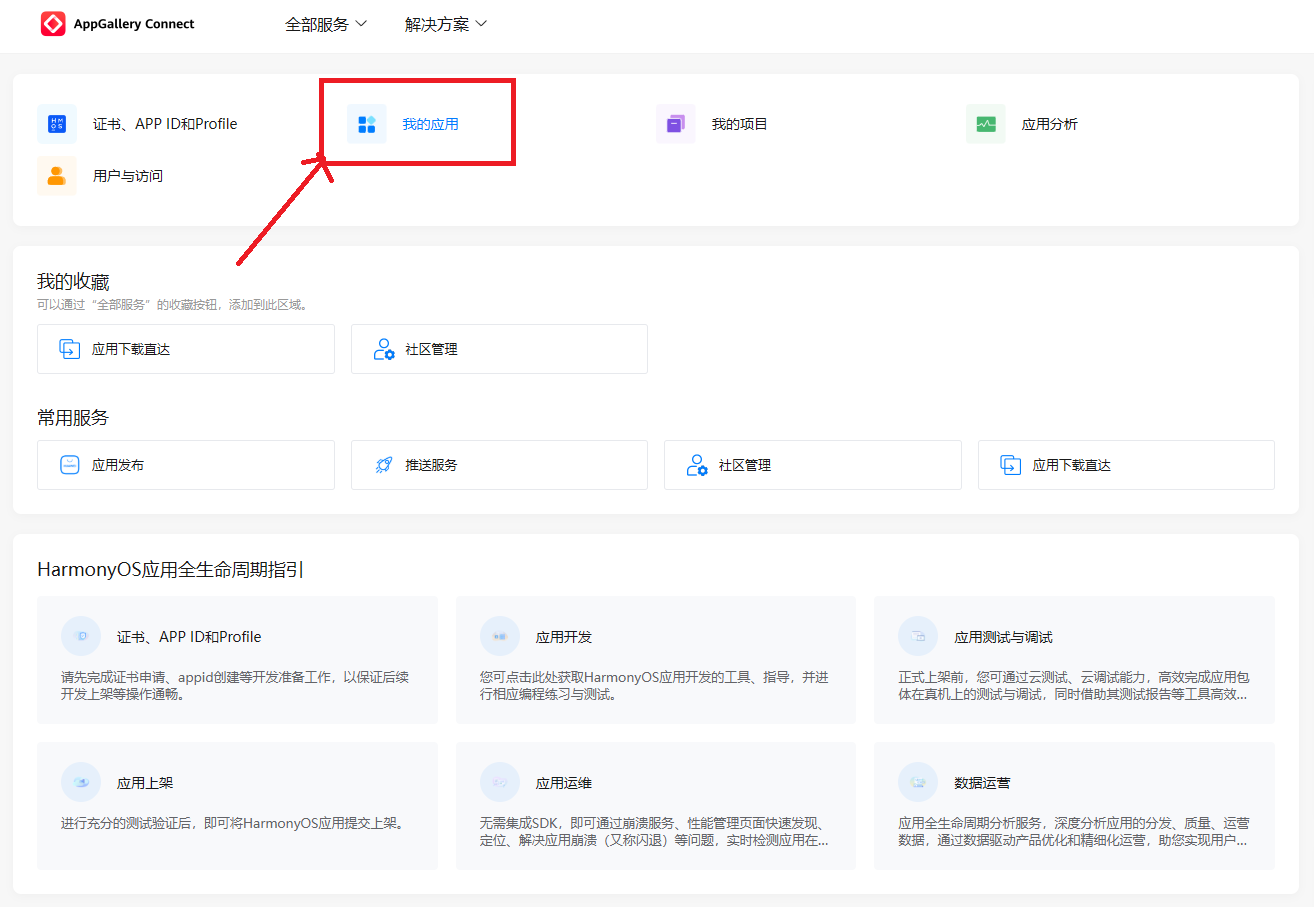
Task: Click the 应用发布 icon in 常用服务
Action: pyautogui.click(x=69, y=465)
